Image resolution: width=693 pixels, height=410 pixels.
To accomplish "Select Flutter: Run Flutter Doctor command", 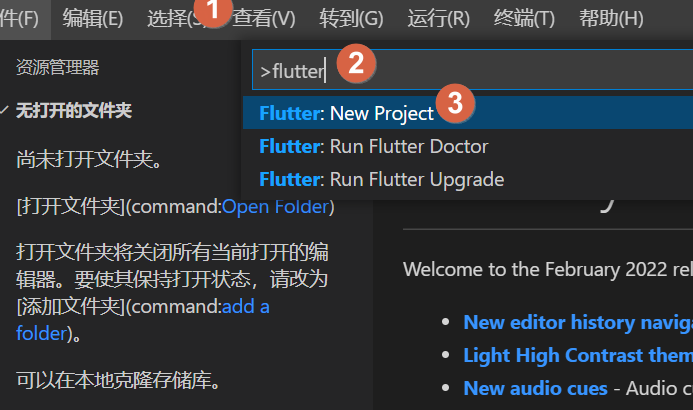I will tap(468, 146).
